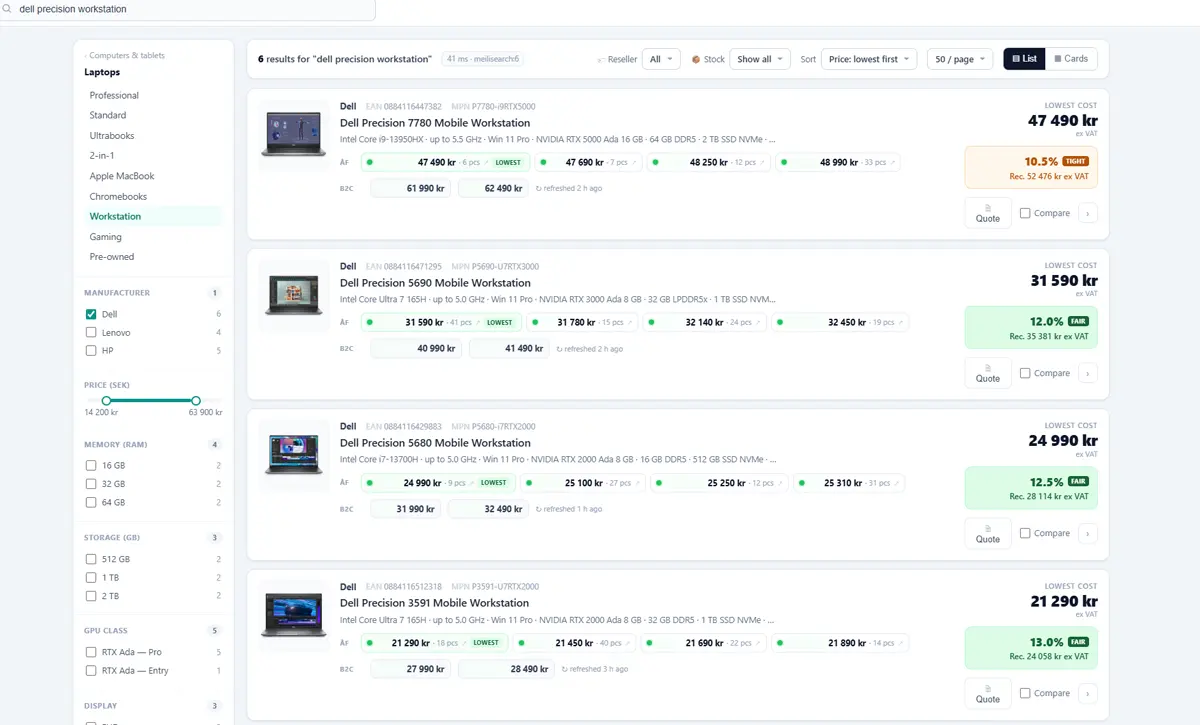Viewport: 1200px width, 725px height.
Task: Click the 10.5% TIGHT margin box
Action: 1031,168
